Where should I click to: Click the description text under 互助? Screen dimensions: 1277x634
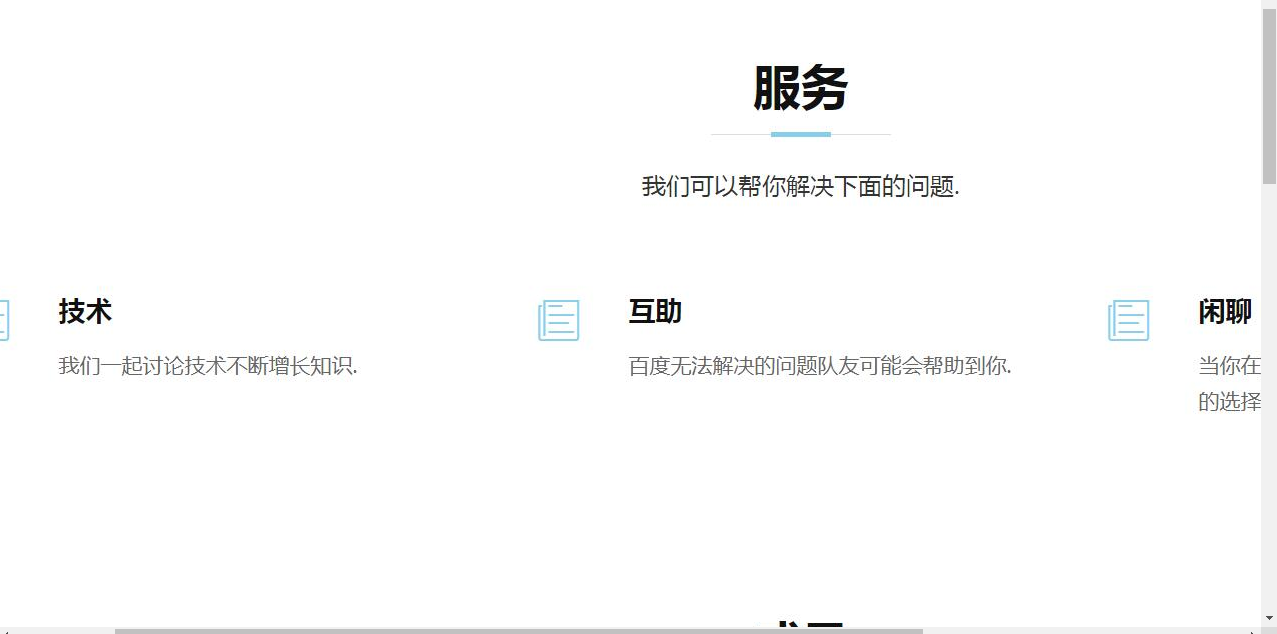pyautogui.click(x=818, y=367)
